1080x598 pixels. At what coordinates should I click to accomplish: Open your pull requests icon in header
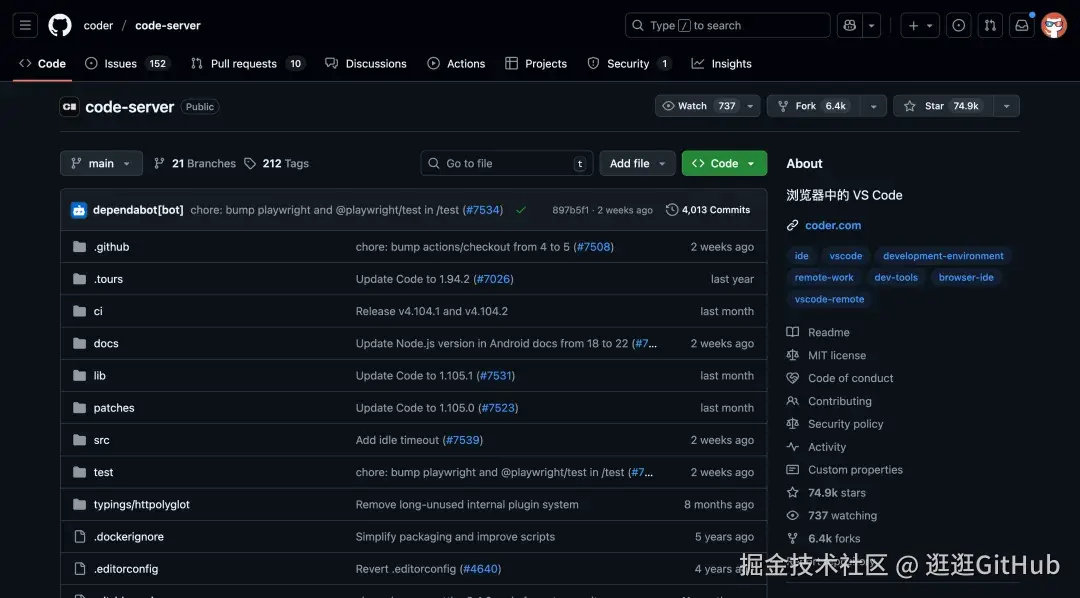click(x=990, y=25)
